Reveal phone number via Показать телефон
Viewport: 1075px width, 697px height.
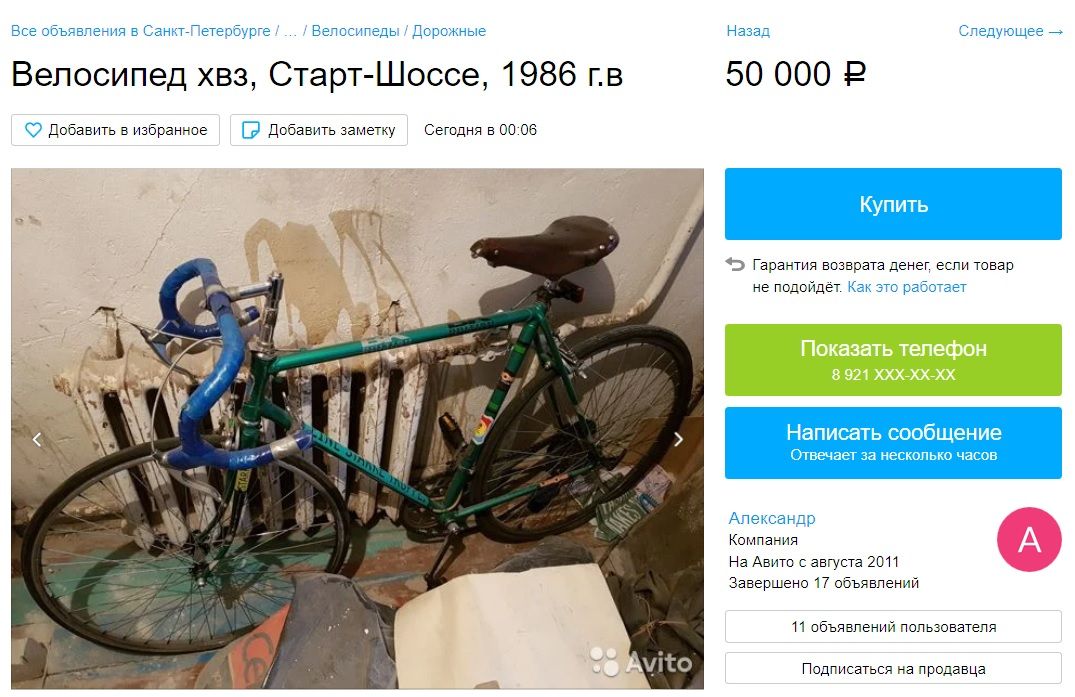point(893,360)
